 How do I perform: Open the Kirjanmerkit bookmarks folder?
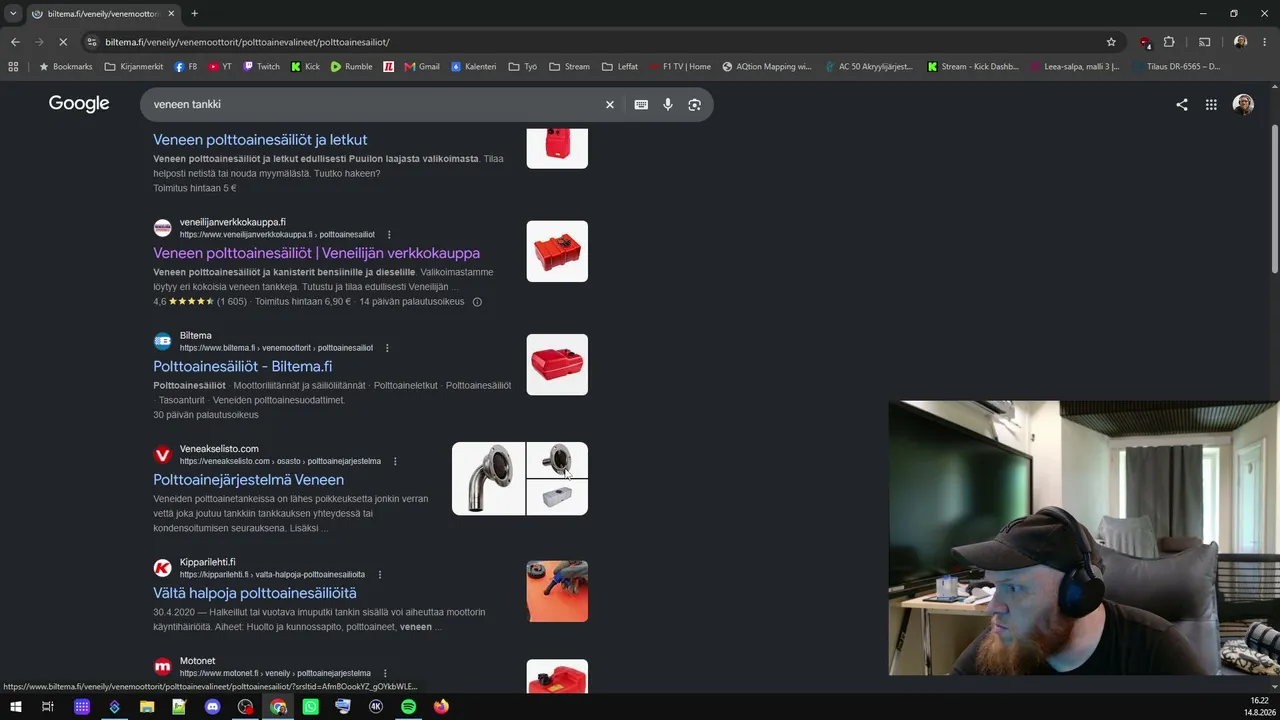point(134,67)
